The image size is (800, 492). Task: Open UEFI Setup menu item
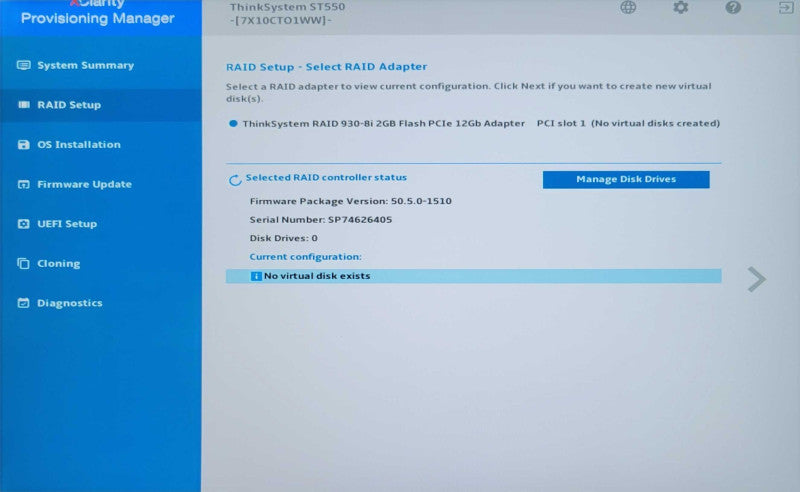(101, 224)
